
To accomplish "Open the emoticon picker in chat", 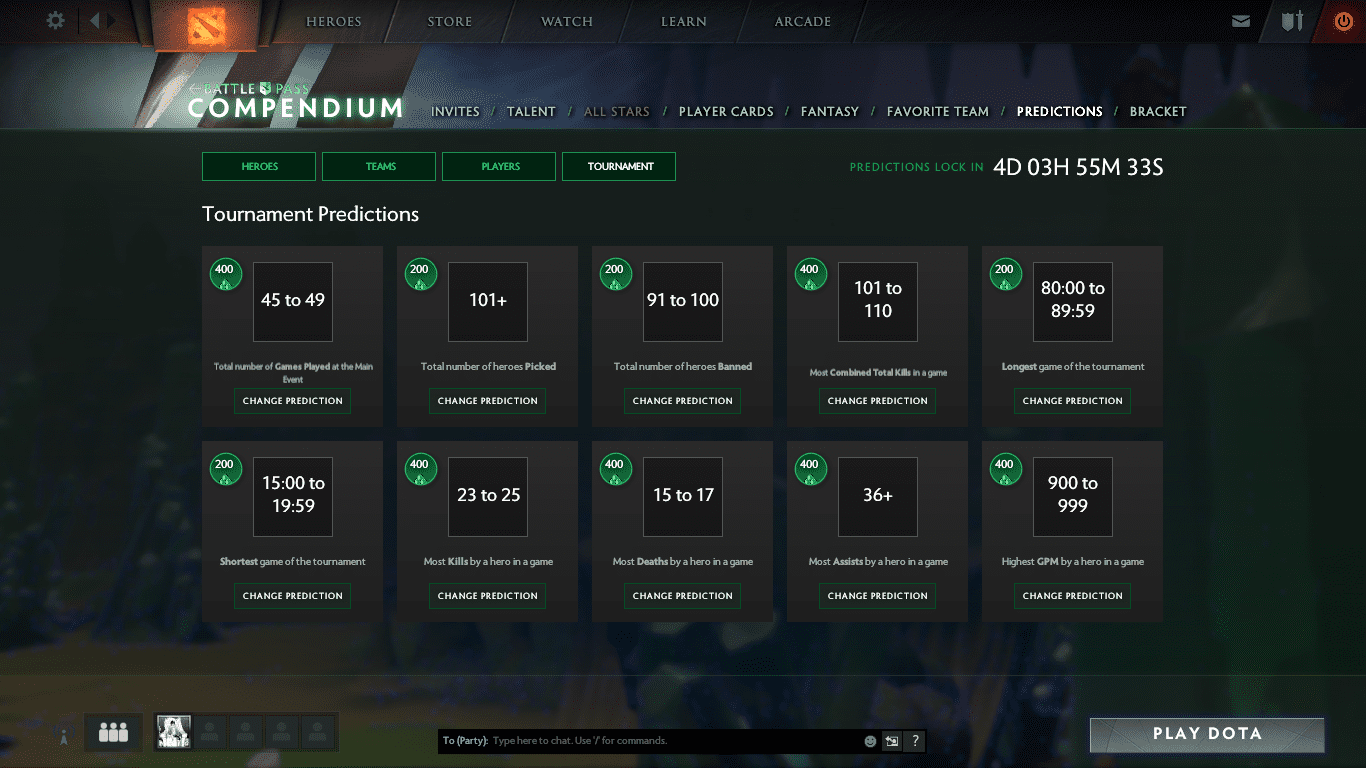I will 870,741.
